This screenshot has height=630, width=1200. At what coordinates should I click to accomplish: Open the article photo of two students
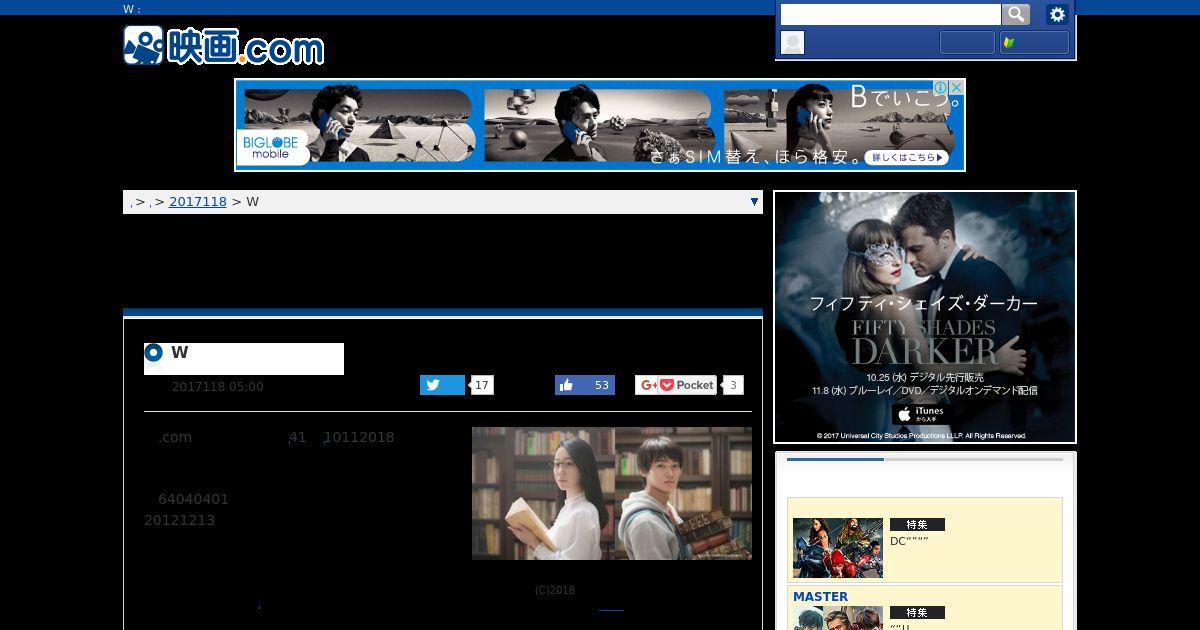(x=612, y=493)
